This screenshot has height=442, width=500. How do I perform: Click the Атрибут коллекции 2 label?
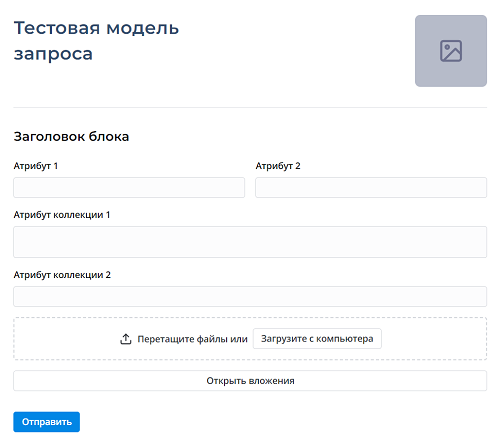pos(62,275)
